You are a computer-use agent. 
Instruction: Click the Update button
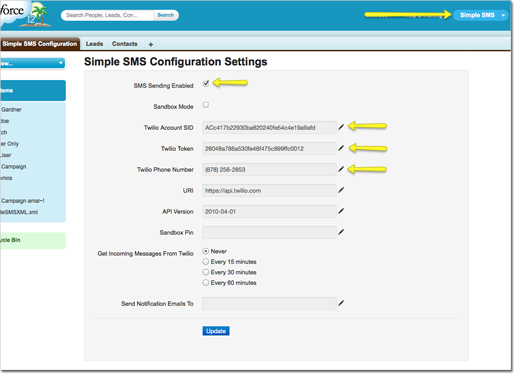point(216,331)
